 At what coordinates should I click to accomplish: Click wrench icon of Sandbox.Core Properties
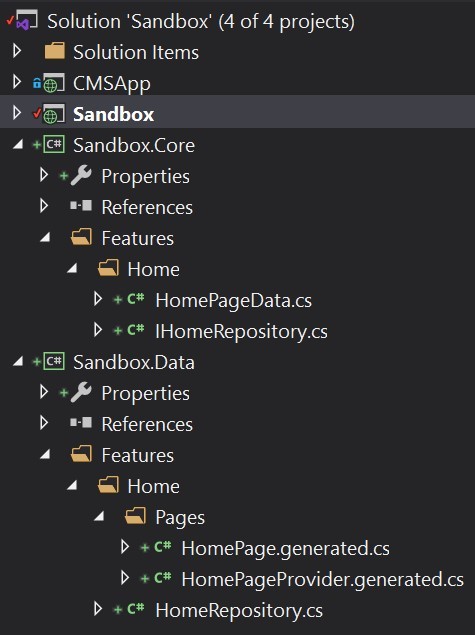[81, 176]
